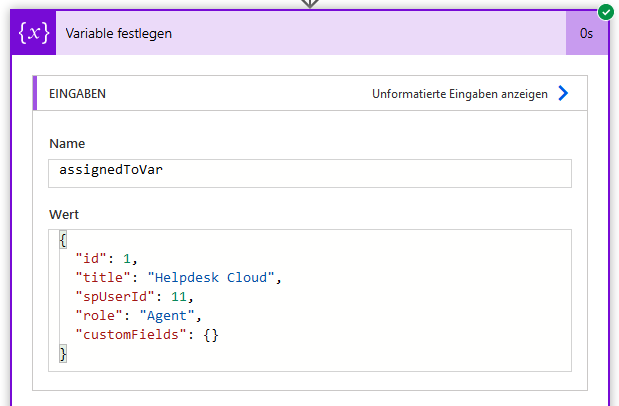Open 'Unformatierte Eingaben anzeigen' link
The image size is (619, 406).
pyautogui.click(x=460, y=94)
